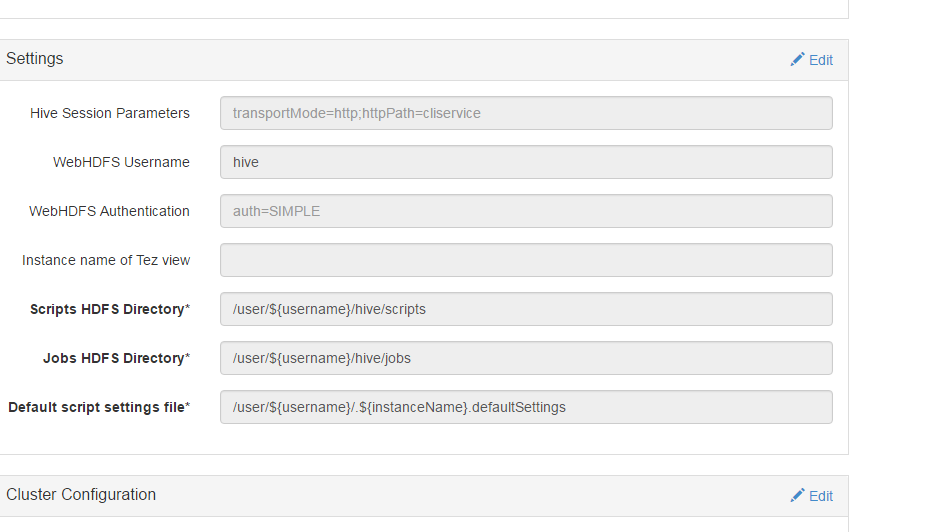The height and width of the screenshot is (532, 929).
Task: Click into the Jobs HDFS Directory field
Action: [x=526, y=358]
